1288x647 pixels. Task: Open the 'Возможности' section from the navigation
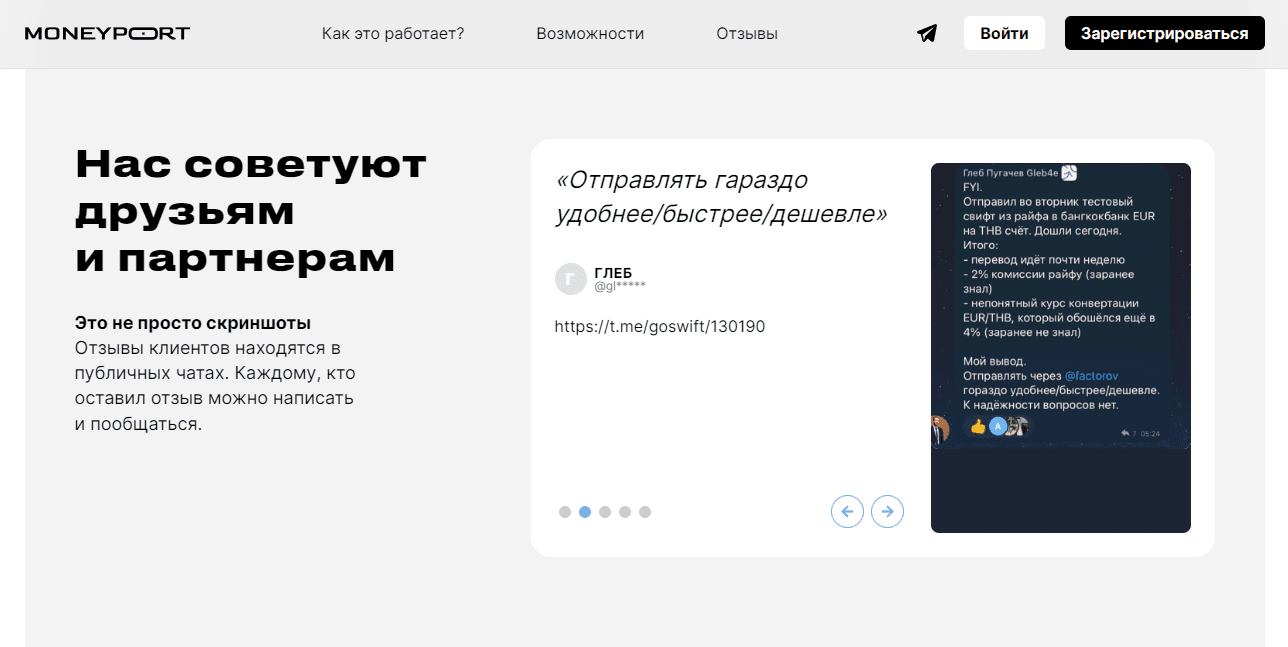click(590, 33)
